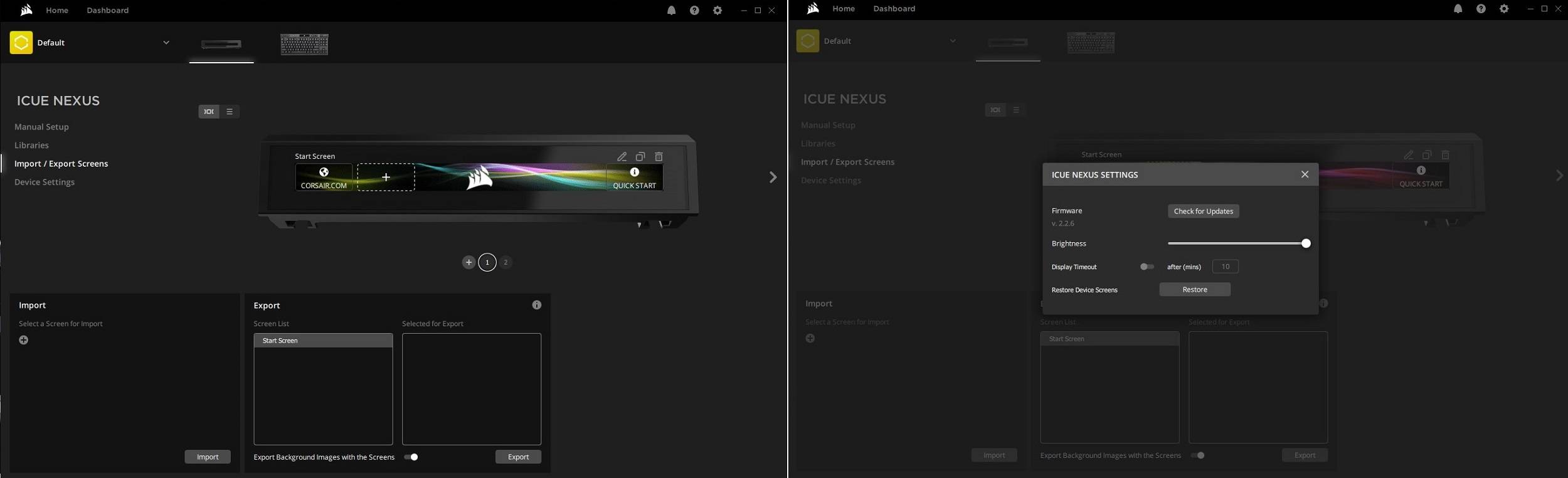
Task: Add a new screen with plus pager icon
Action: coord(469,262)
